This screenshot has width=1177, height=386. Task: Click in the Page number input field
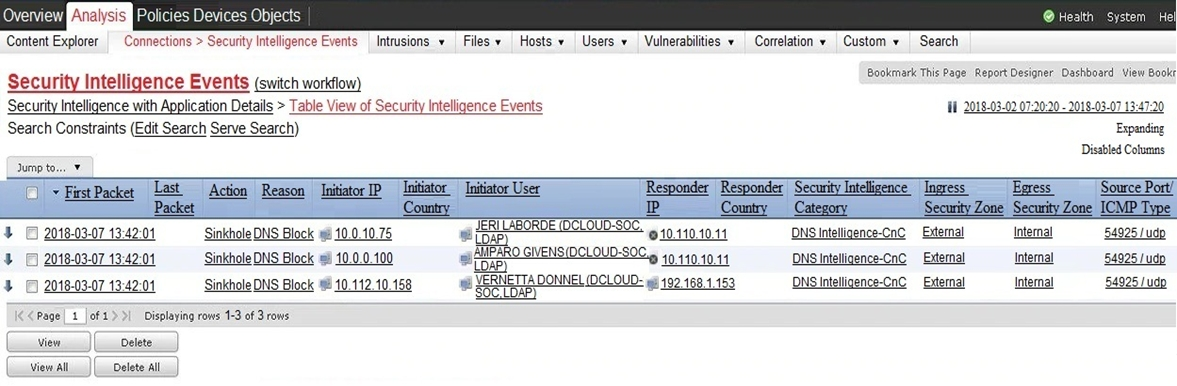coord(74,316)
